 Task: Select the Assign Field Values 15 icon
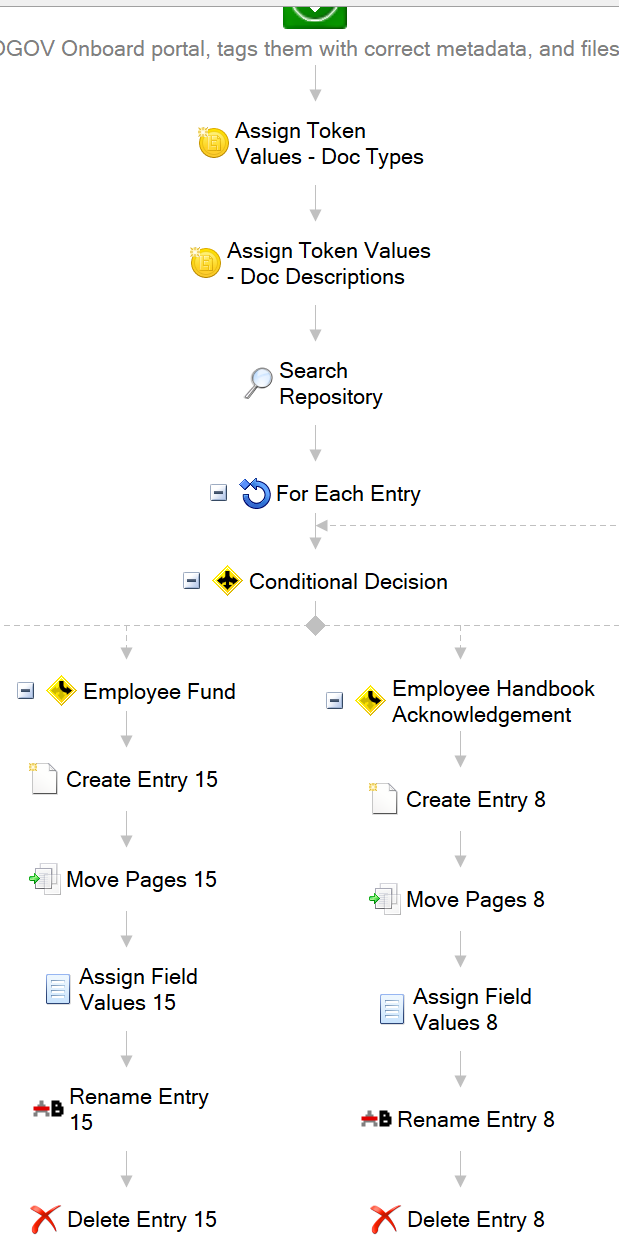[59, 989]
